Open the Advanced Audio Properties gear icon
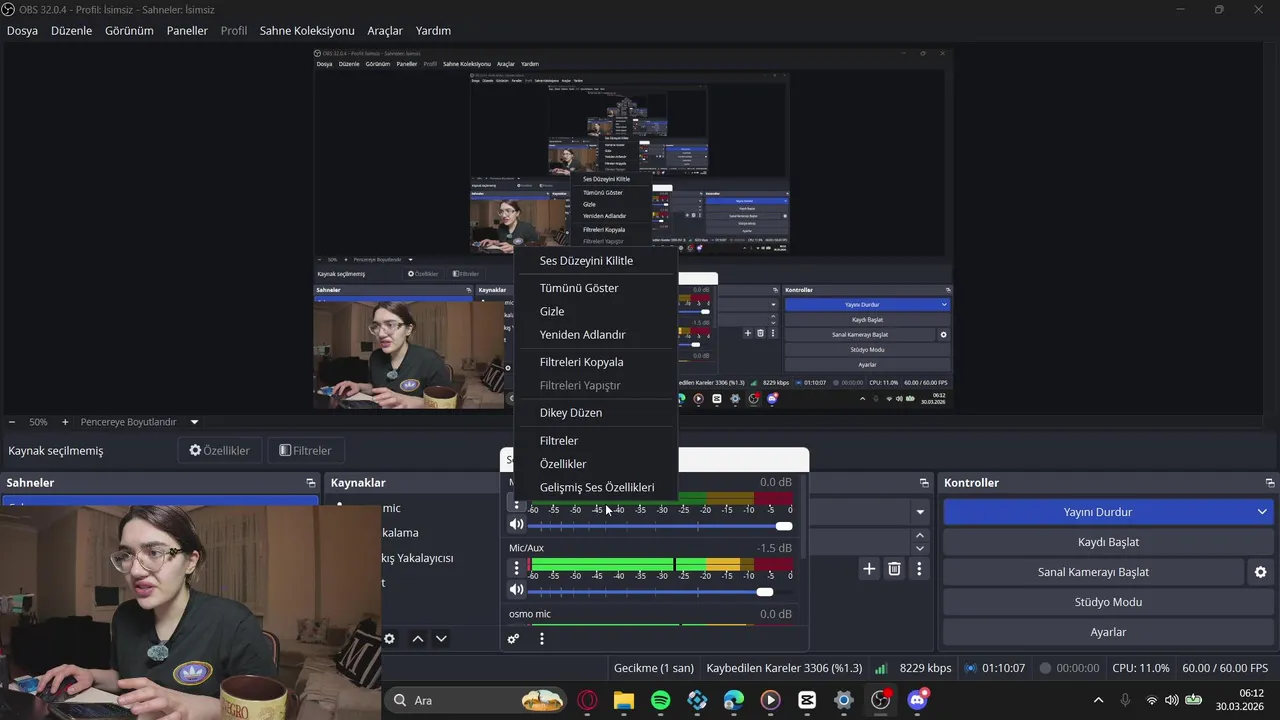 pos(513,639)
